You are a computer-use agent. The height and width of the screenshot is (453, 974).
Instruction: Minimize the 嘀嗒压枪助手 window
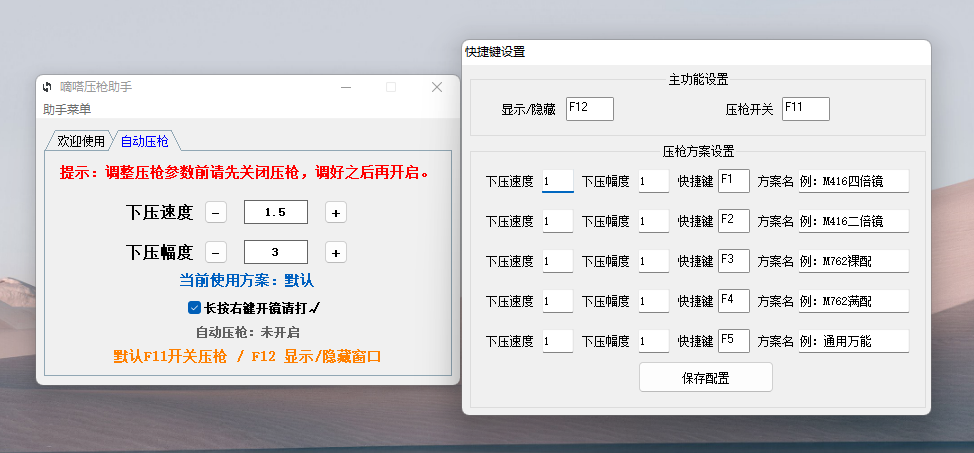click(x=346, y=87)
